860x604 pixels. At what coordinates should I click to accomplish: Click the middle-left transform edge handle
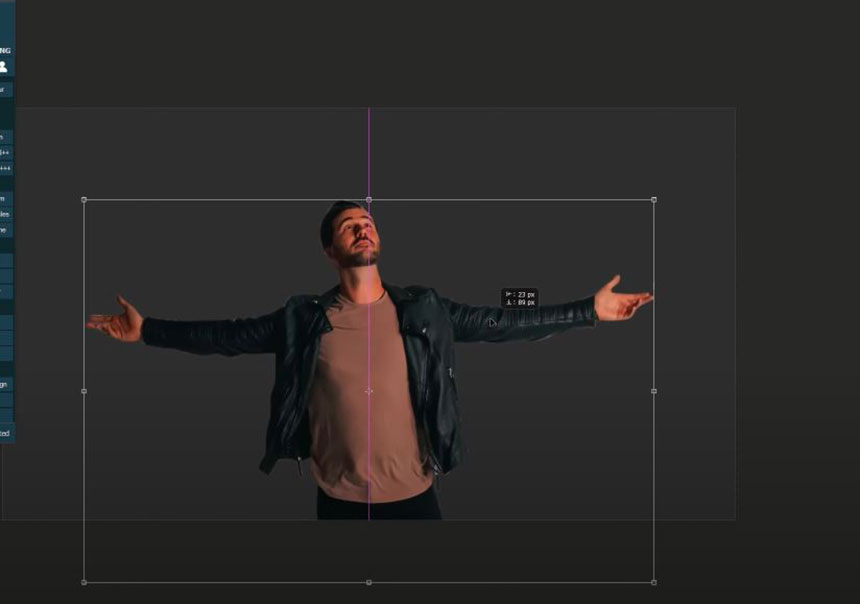pos(84,391)
